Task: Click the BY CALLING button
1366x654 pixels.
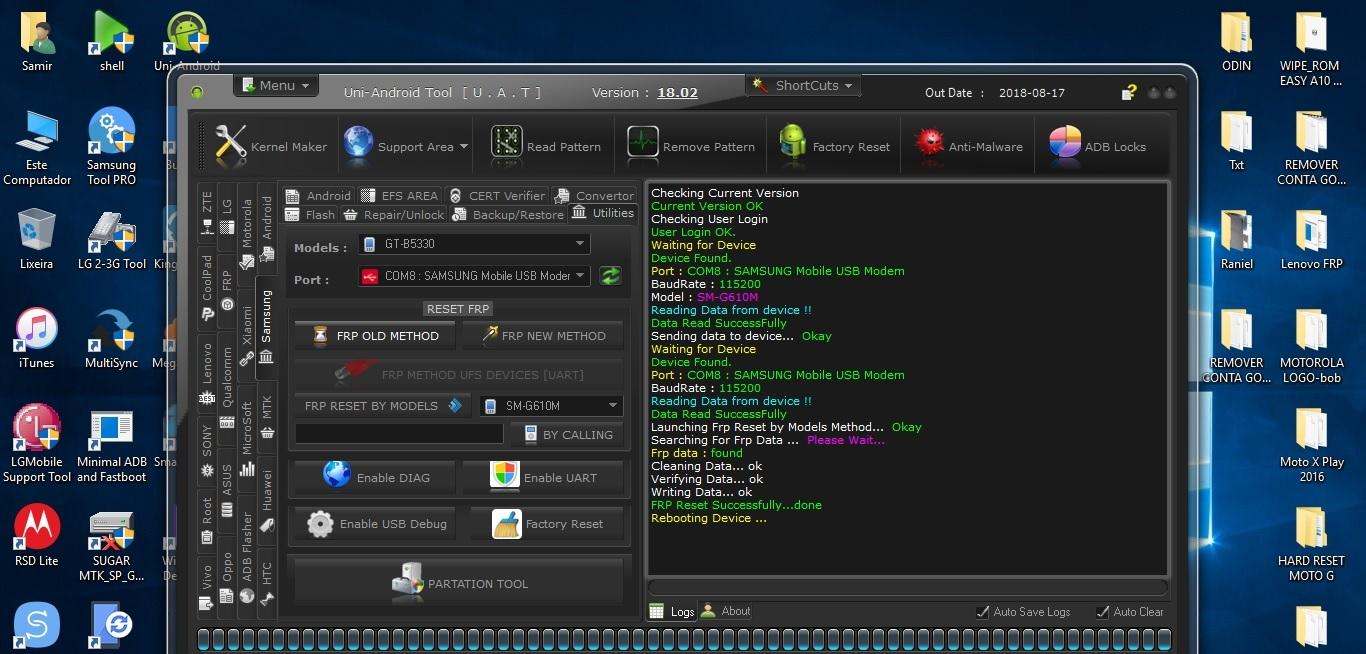Action: click(567, 435)
